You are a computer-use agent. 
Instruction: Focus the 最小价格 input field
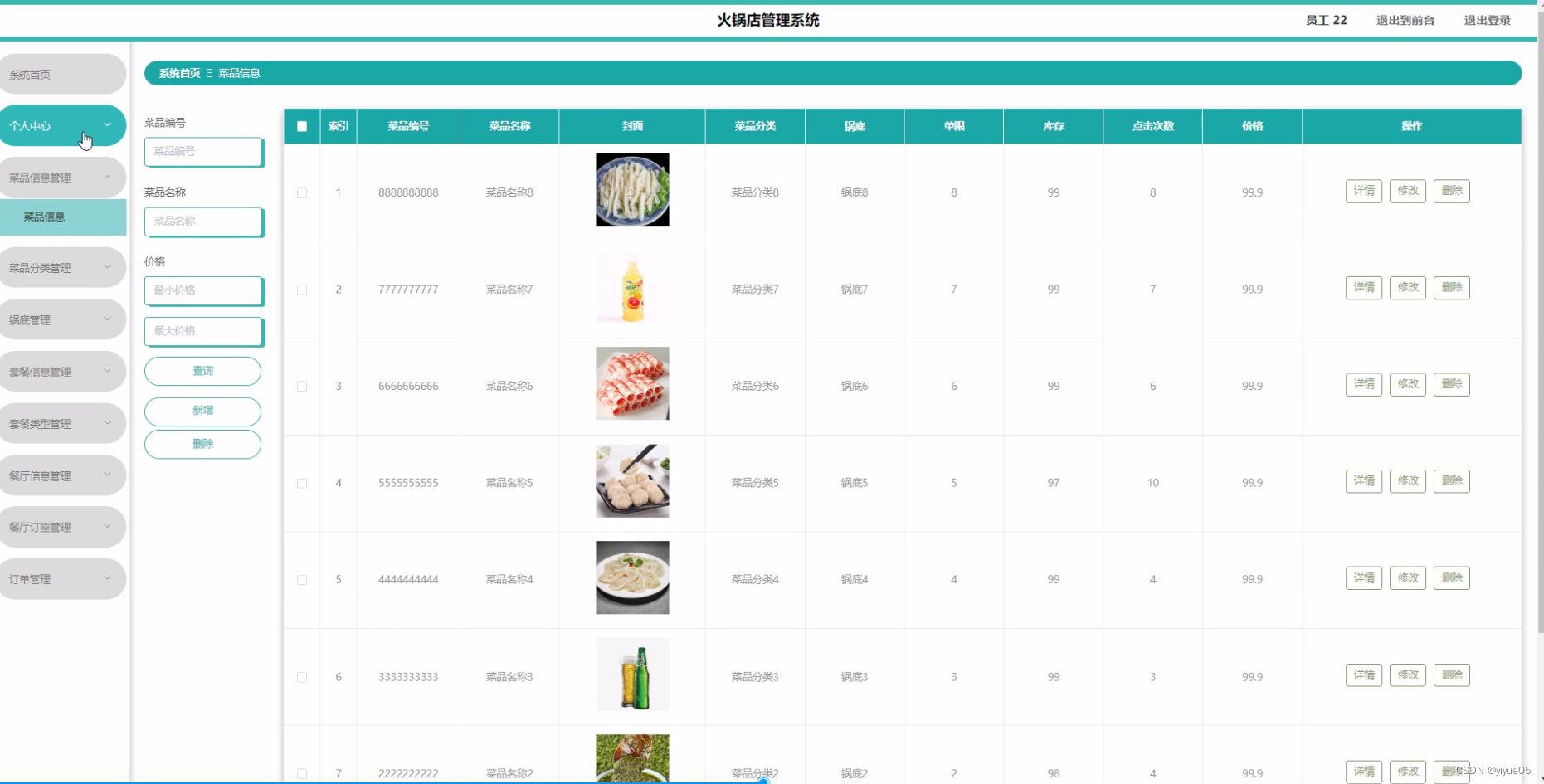[204, 290]
